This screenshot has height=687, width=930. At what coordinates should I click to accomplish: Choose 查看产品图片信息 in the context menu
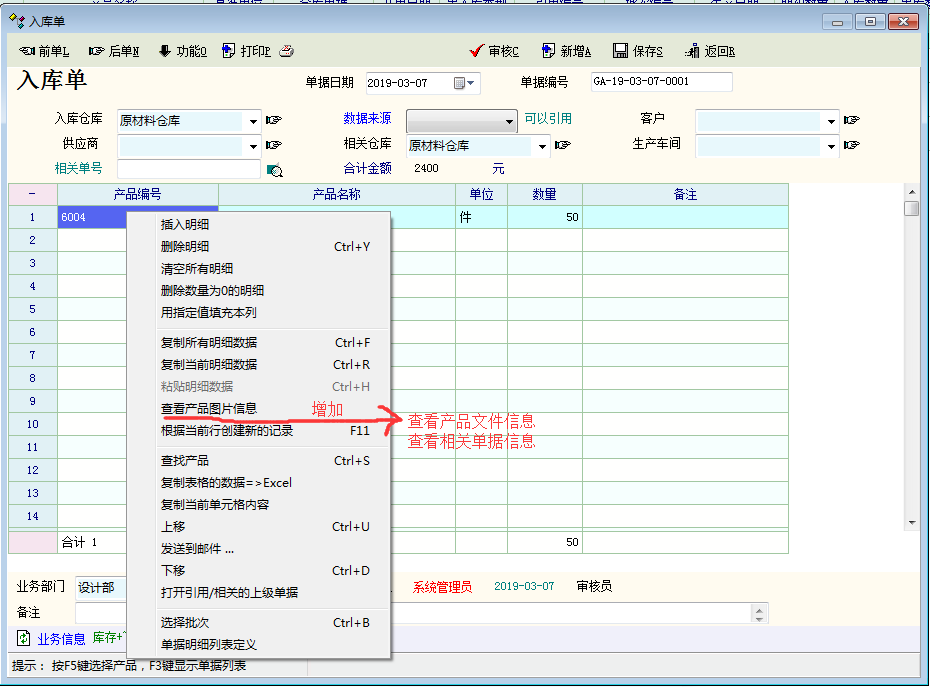[x=209, y=408]
